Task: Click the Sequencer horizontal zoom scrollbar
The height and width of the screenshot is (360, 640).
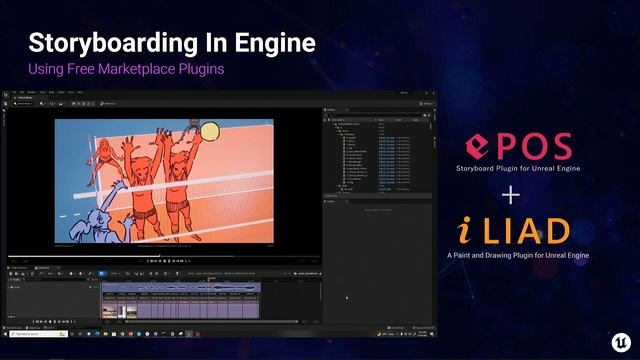Action: coord(211,322)
